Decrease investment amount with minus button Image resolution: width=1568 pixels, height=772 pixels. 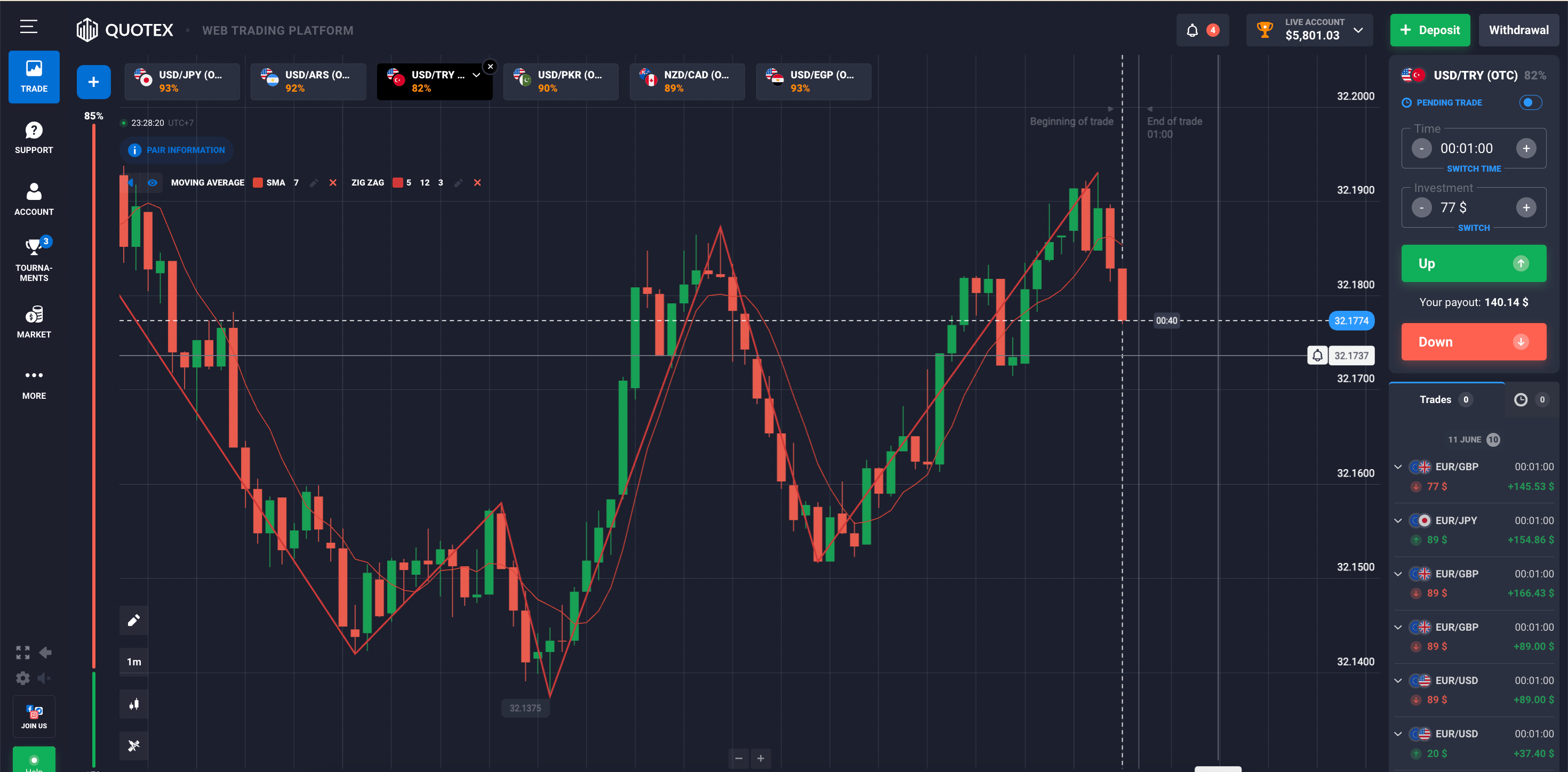pos(1421,207)
